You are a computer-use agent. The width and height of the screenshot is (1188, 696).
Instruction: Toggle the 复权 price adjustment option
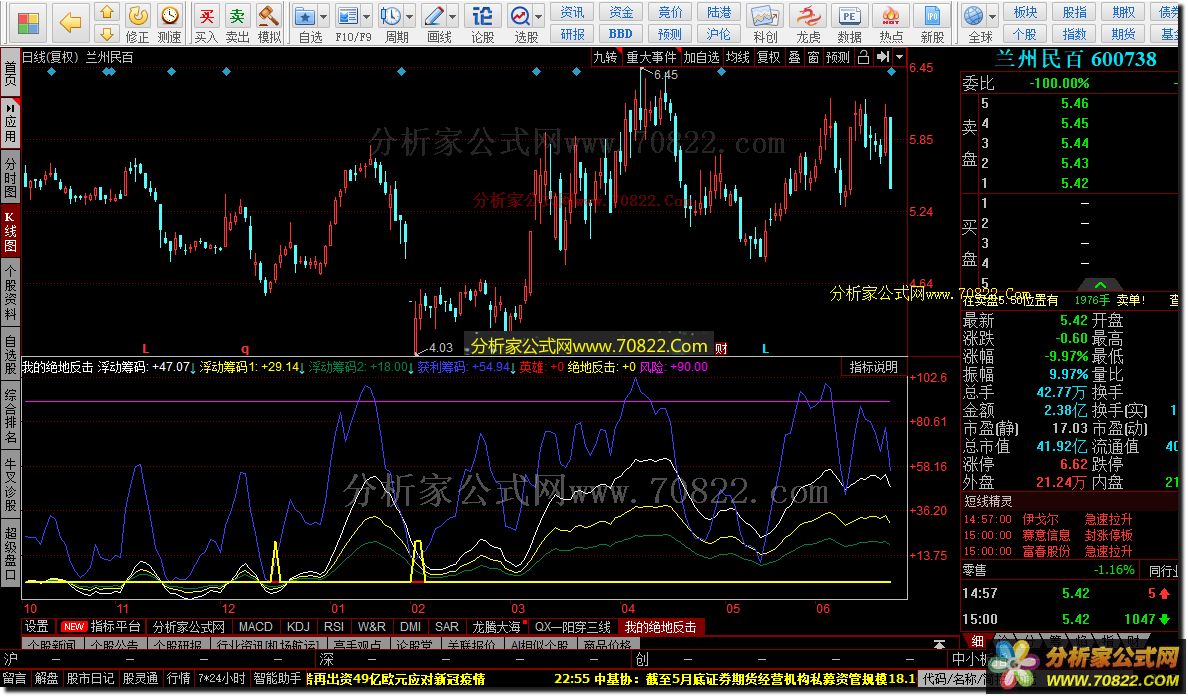(x=768, y=57)
